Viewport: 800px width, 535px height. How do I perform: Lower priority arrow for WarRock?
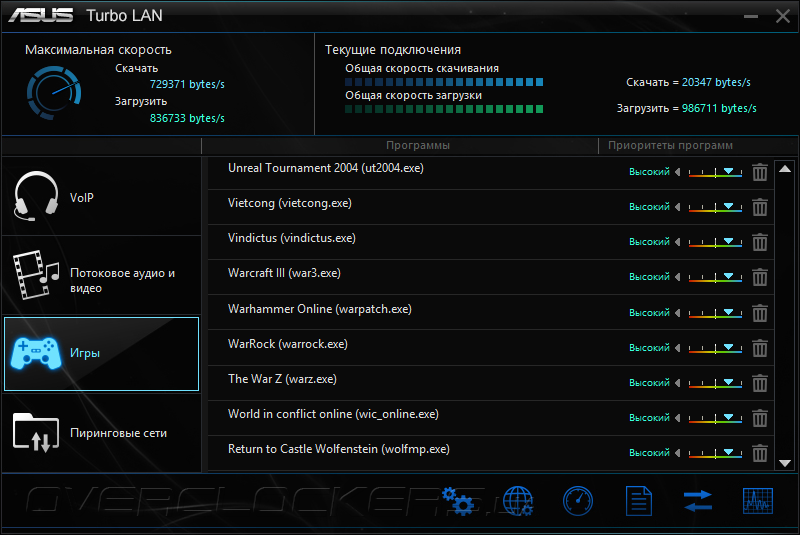(x=678, y=348)
